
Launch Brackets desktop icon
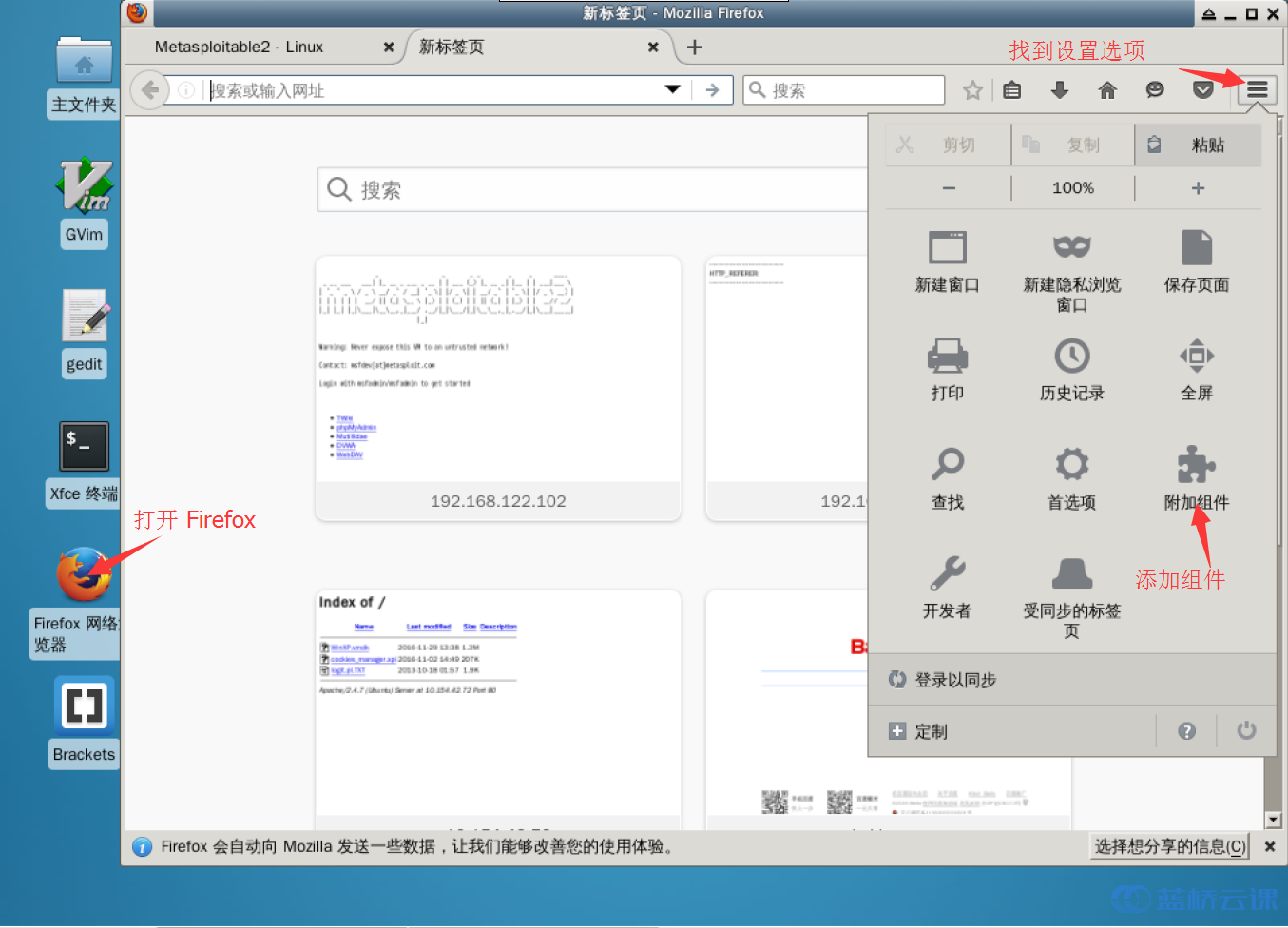84,722
